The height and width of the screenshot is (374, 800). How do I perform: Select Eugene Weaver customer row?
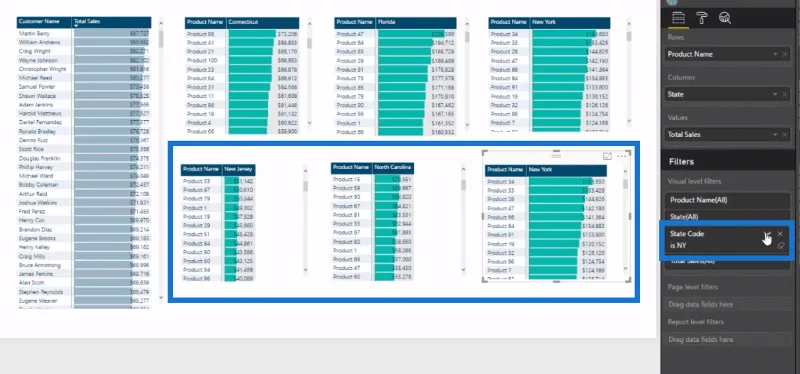[37, 301]
